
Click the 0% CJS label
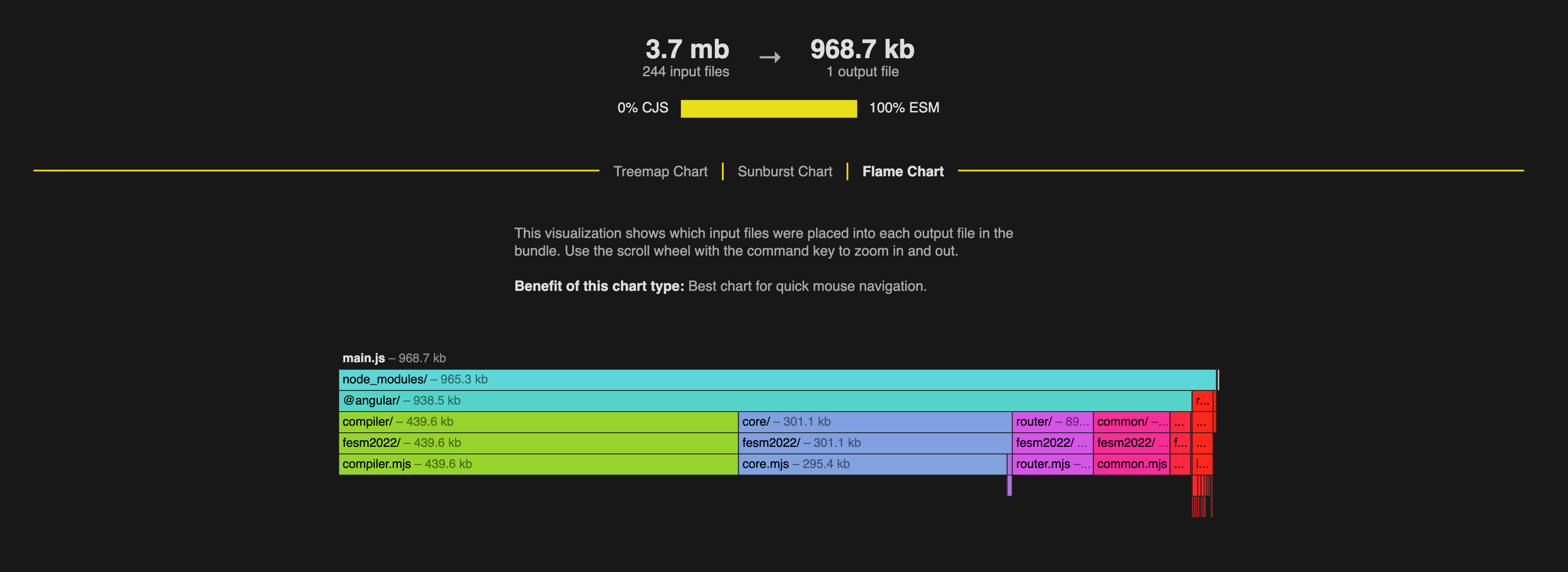643,108
